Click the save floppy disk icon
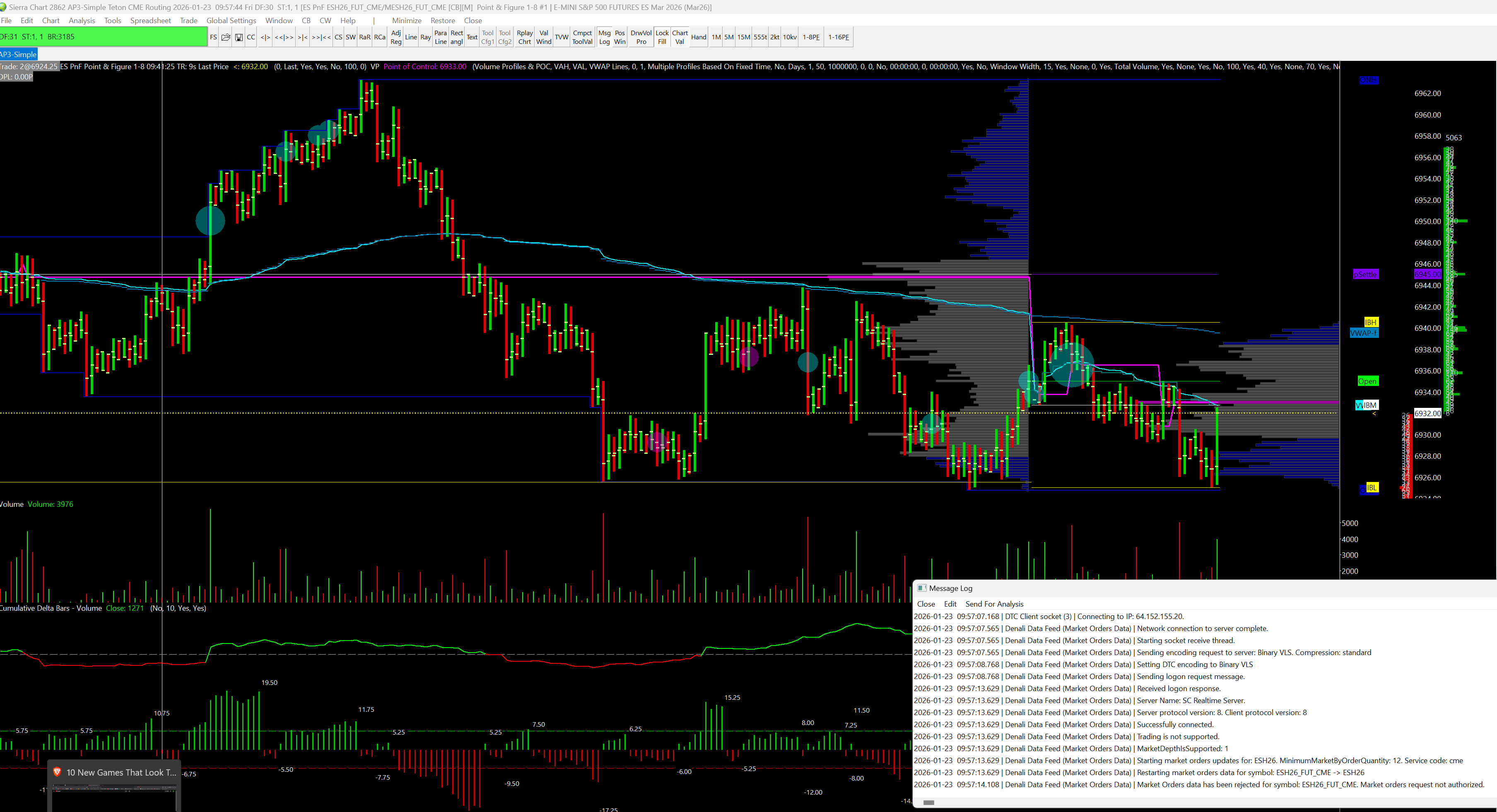 point(238,37)
